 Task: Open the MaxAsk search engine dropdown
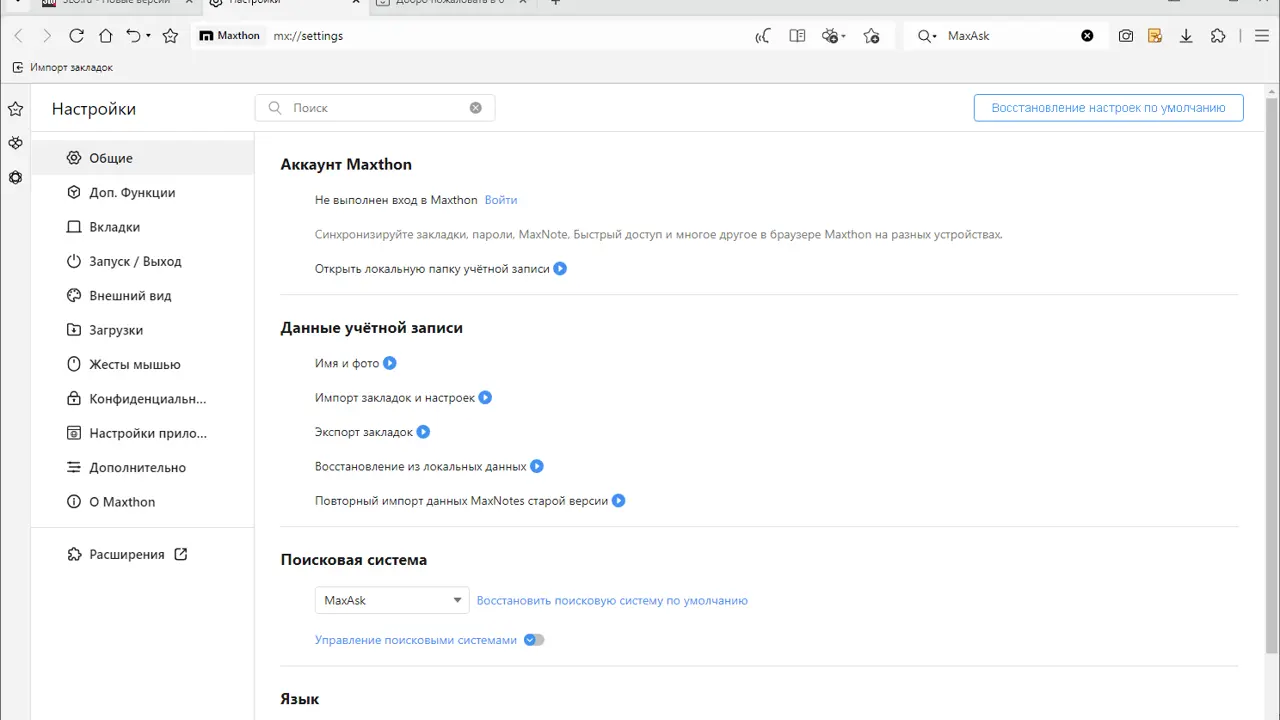391,600
